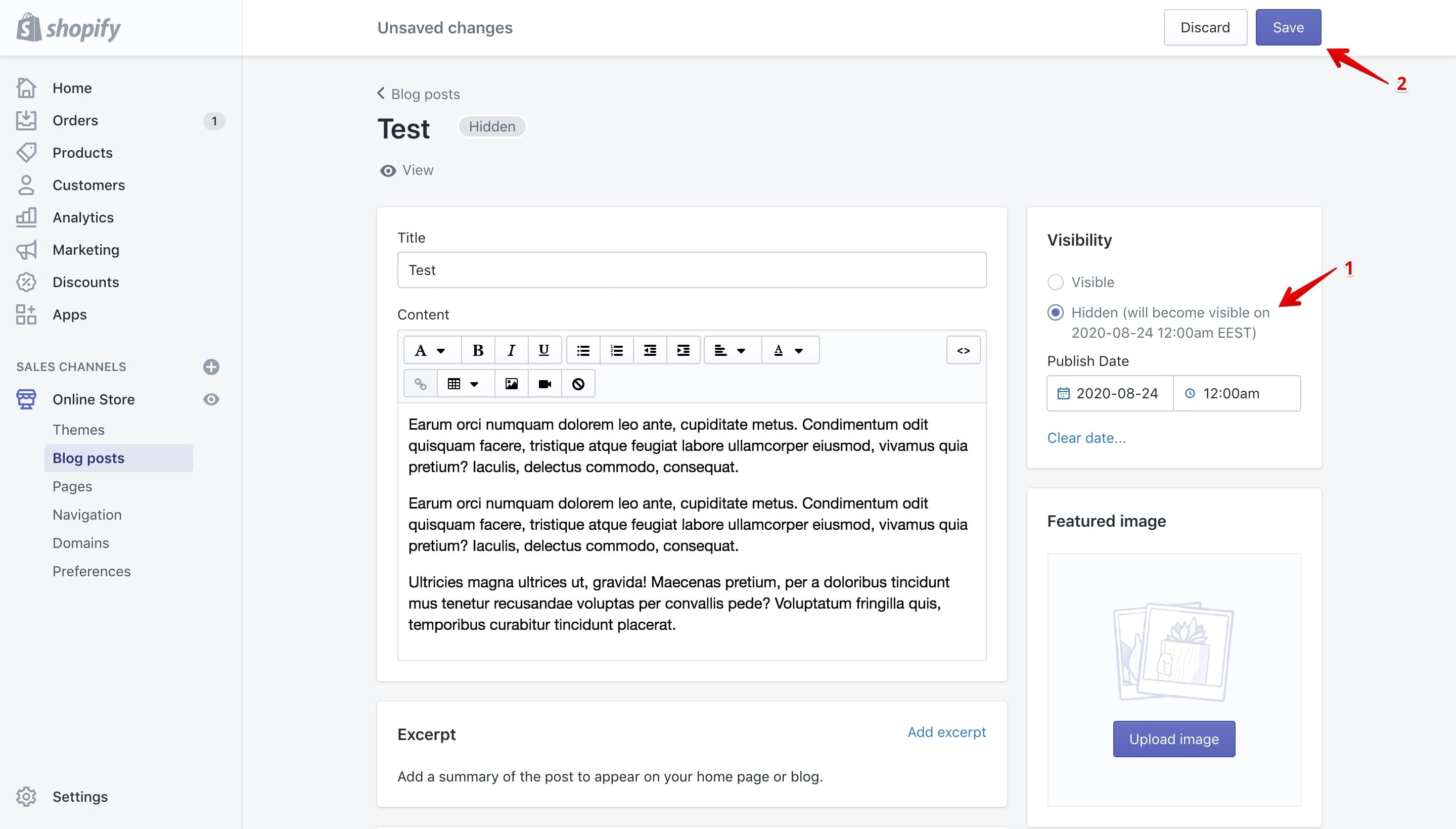View online store via eye icon
Screen dimensions: 1456x829
211,399
